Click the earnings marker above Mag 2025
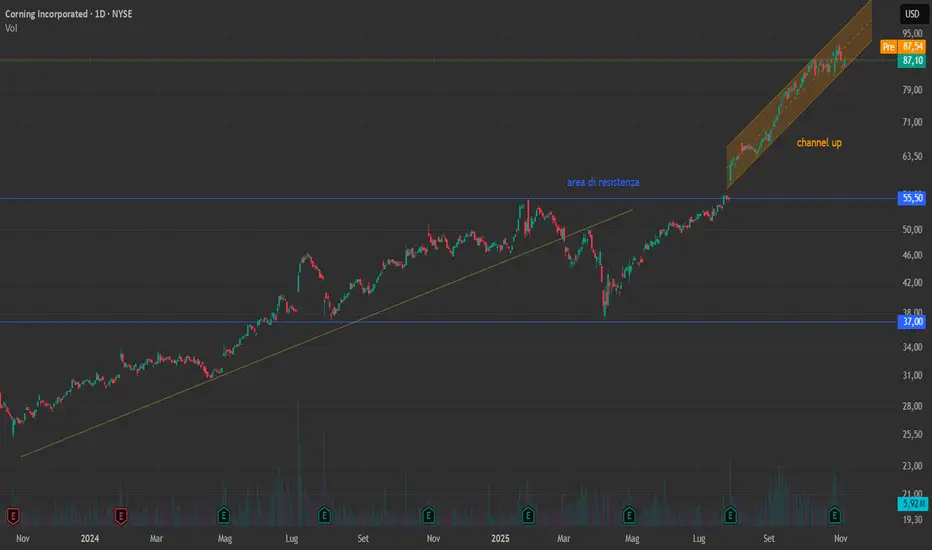The height and width of the screenshot is (550, 932). (629, 515)
